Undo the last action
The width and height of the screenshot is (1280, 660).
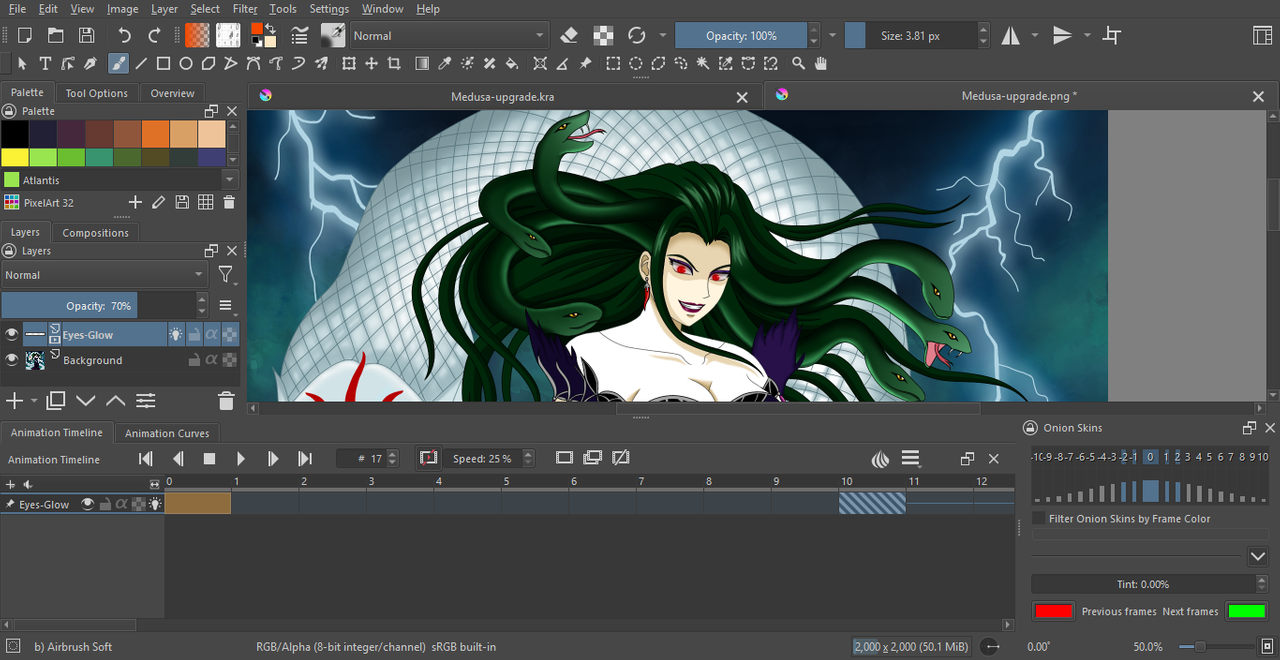click(124, 35)
